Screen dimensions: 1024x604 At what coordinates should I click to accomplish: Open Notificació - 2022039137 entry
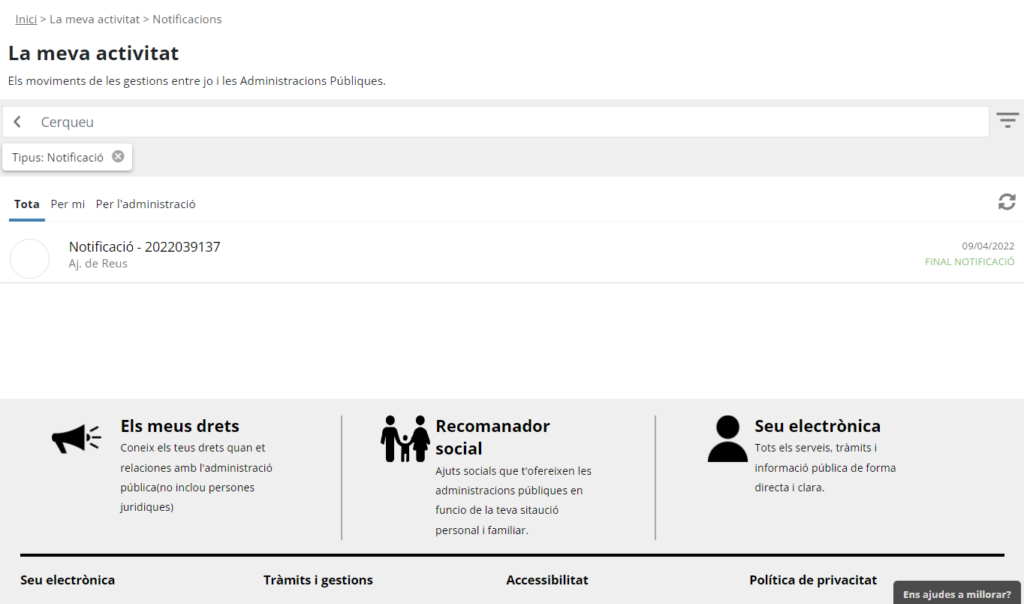[144, 247]
